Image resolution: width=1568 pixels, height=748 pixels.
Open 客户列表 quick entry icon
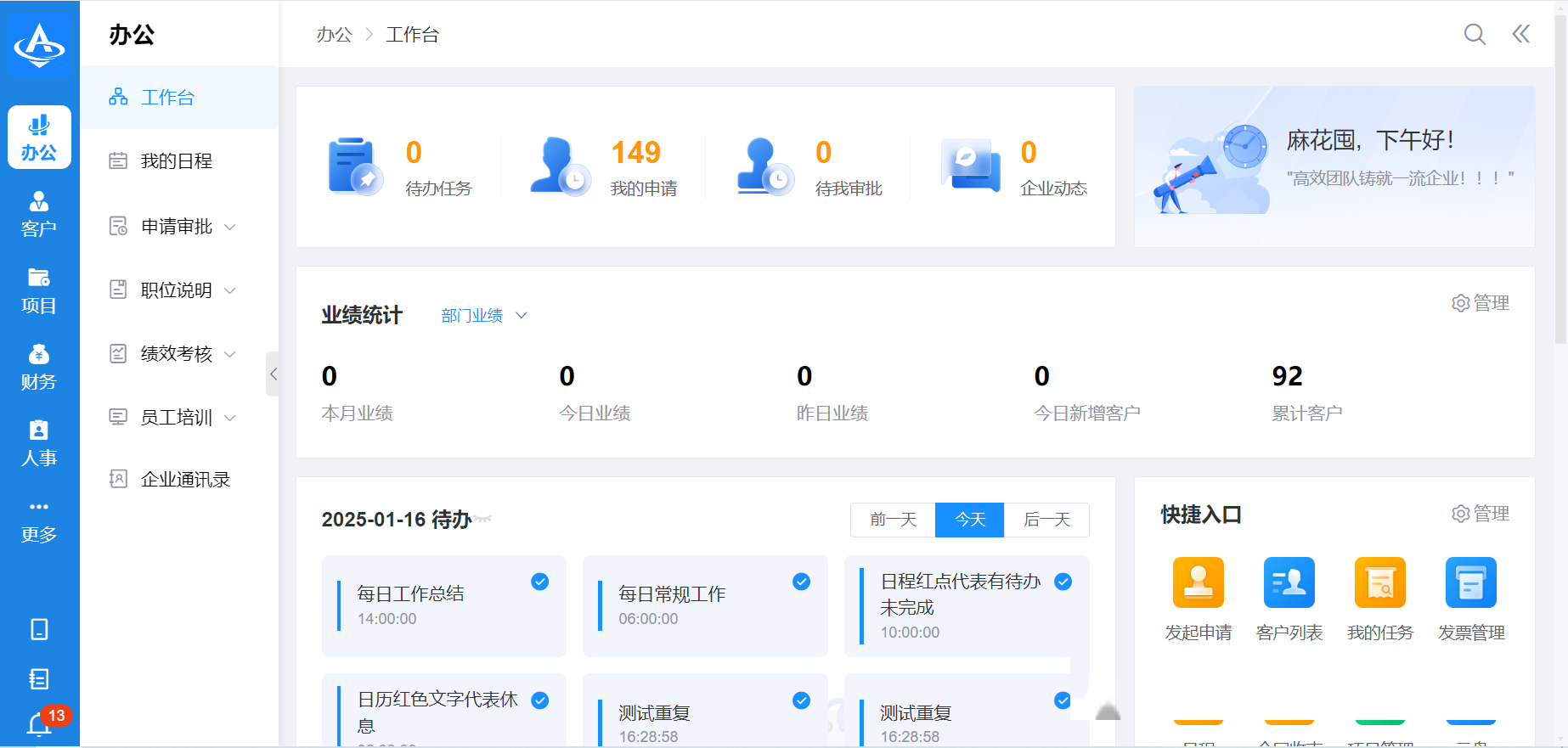[x=1289, y=582]
